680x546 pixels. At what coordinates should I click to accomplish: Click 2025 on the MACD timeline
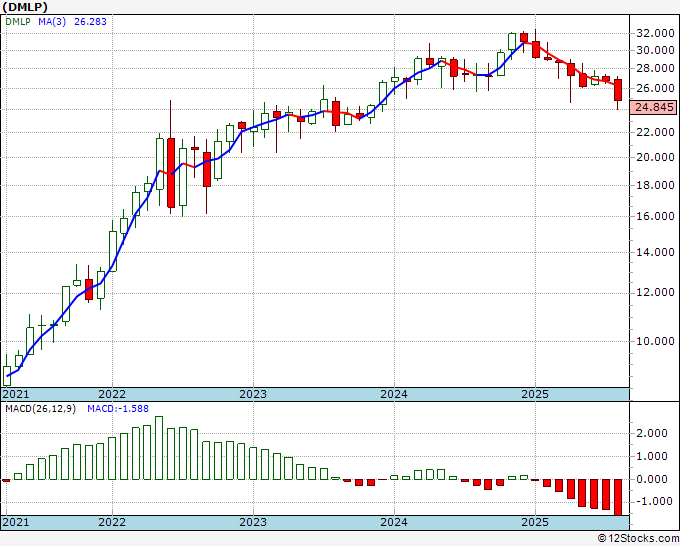click(535, 522)
